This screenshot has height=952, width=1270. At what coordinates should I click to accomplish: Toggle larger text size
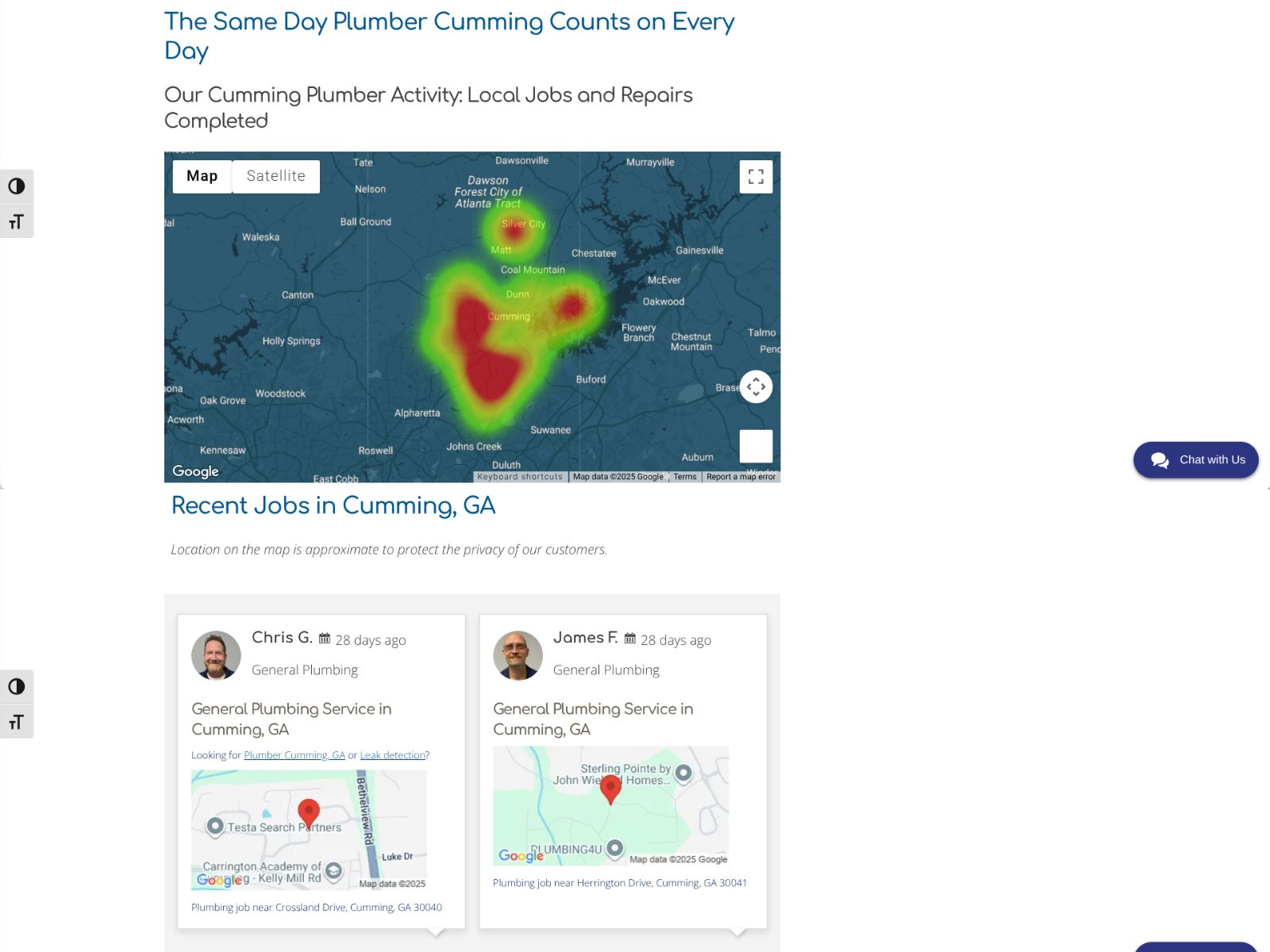click(17, 221)
